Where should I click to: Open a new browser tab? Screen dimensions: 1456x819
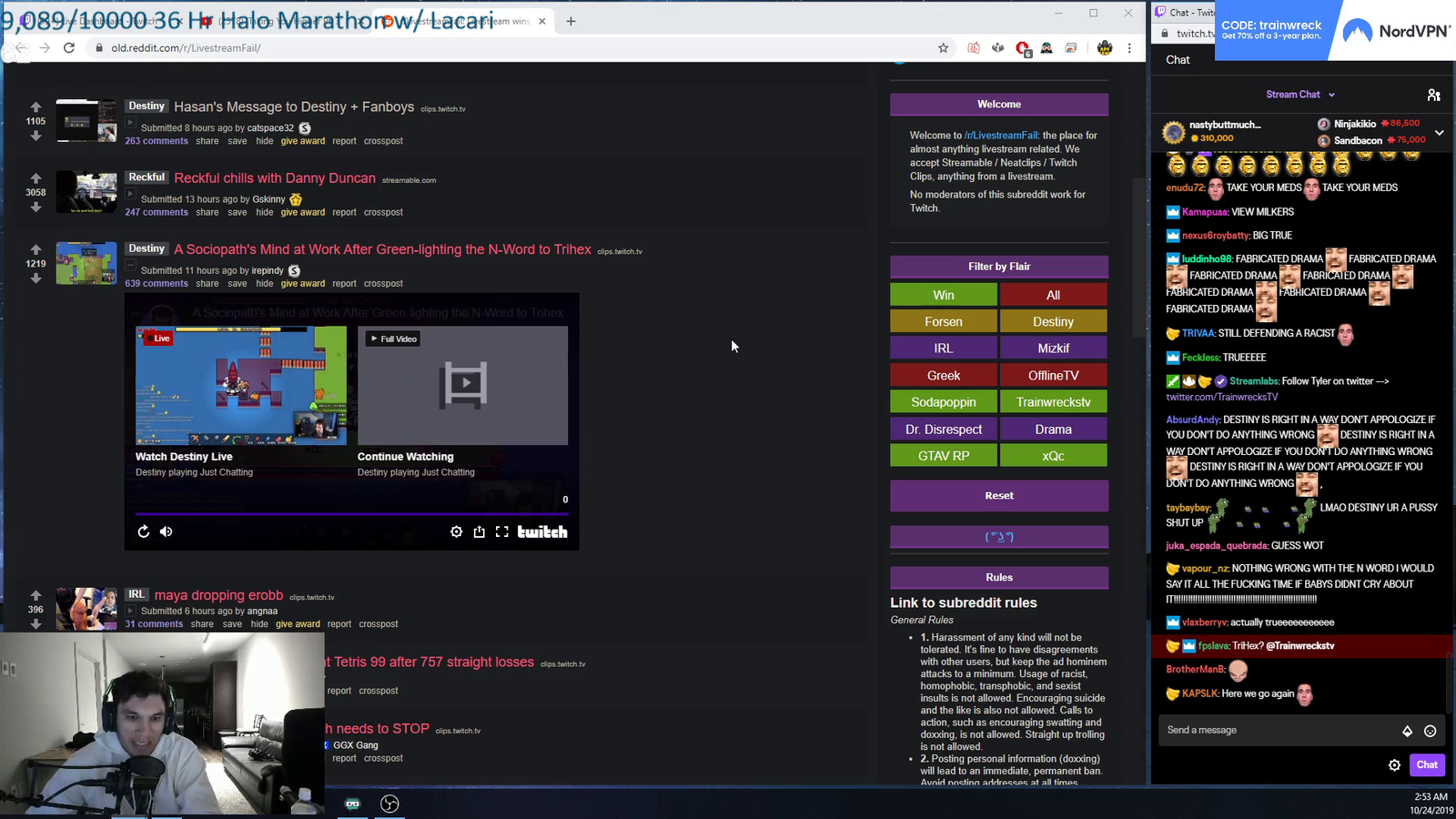(x=571, y=21)
